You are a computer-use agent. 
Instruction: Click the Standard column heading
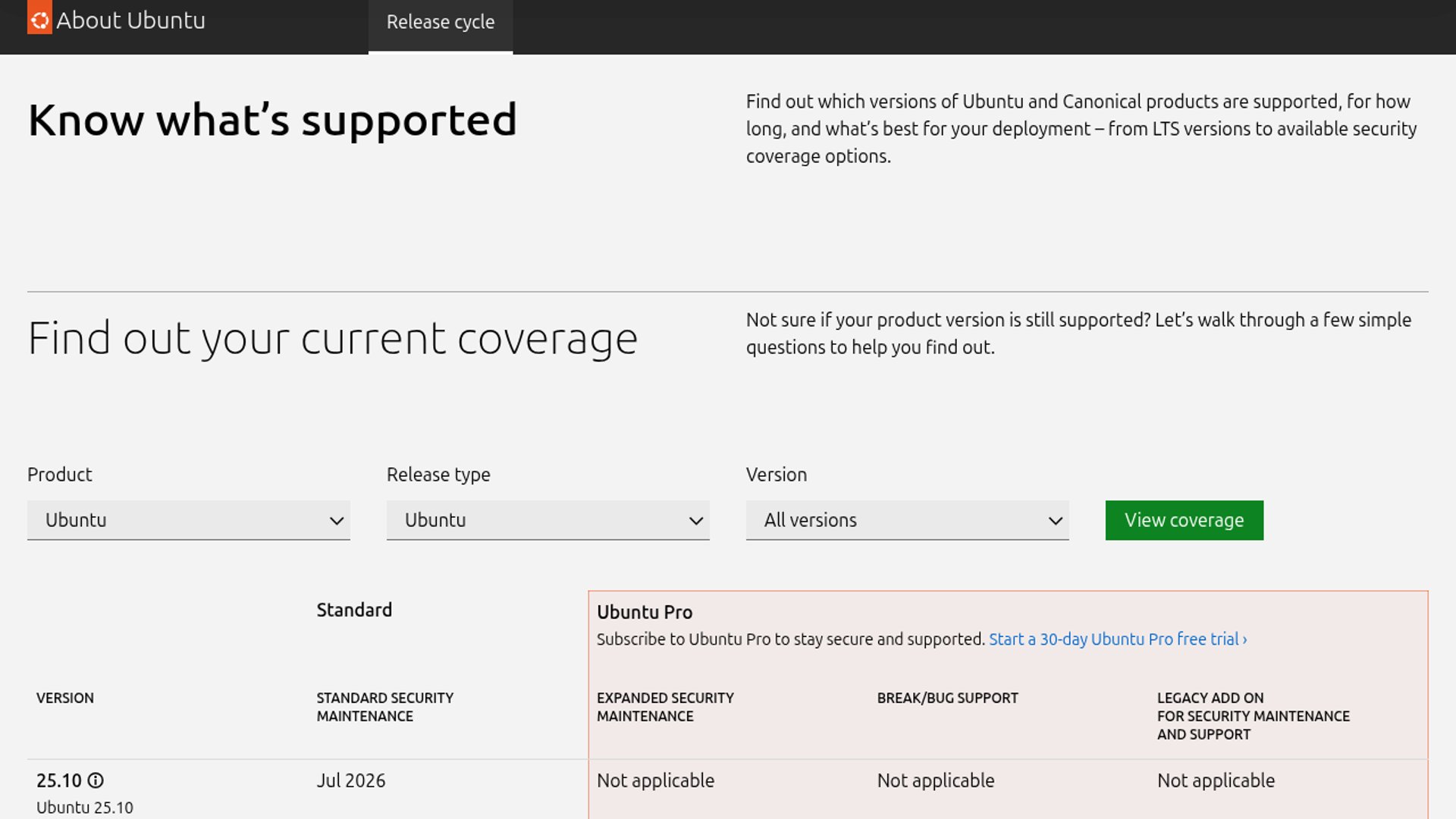click(x=354, y=610)
